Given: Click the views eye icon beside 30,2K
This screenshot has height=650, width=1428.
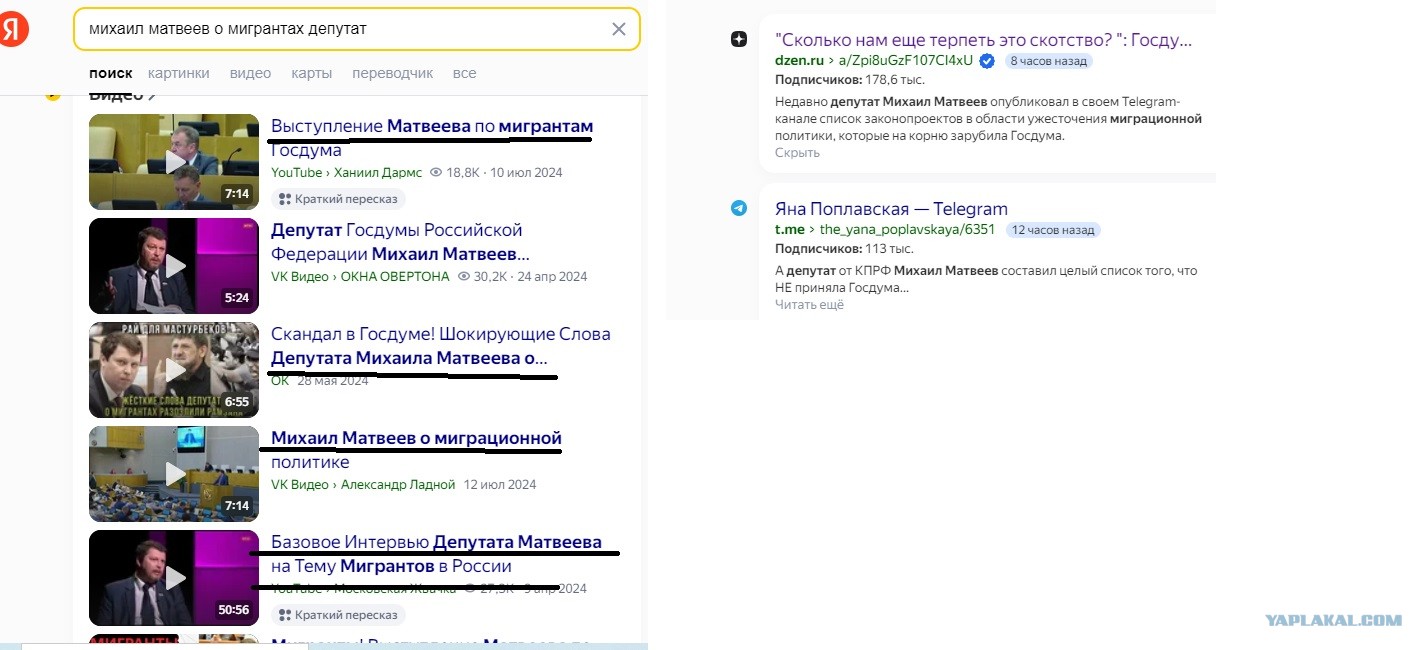Looking at the screenshot, I should 463,277.
